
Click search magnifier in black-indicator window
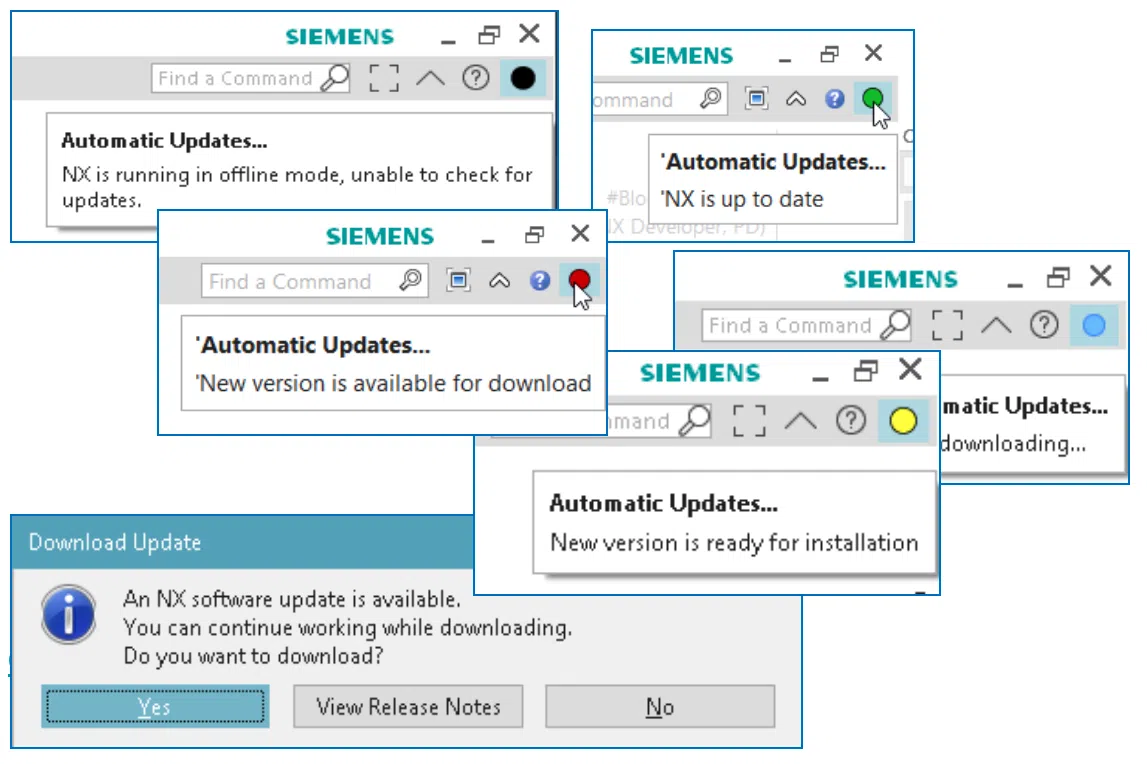335,78
